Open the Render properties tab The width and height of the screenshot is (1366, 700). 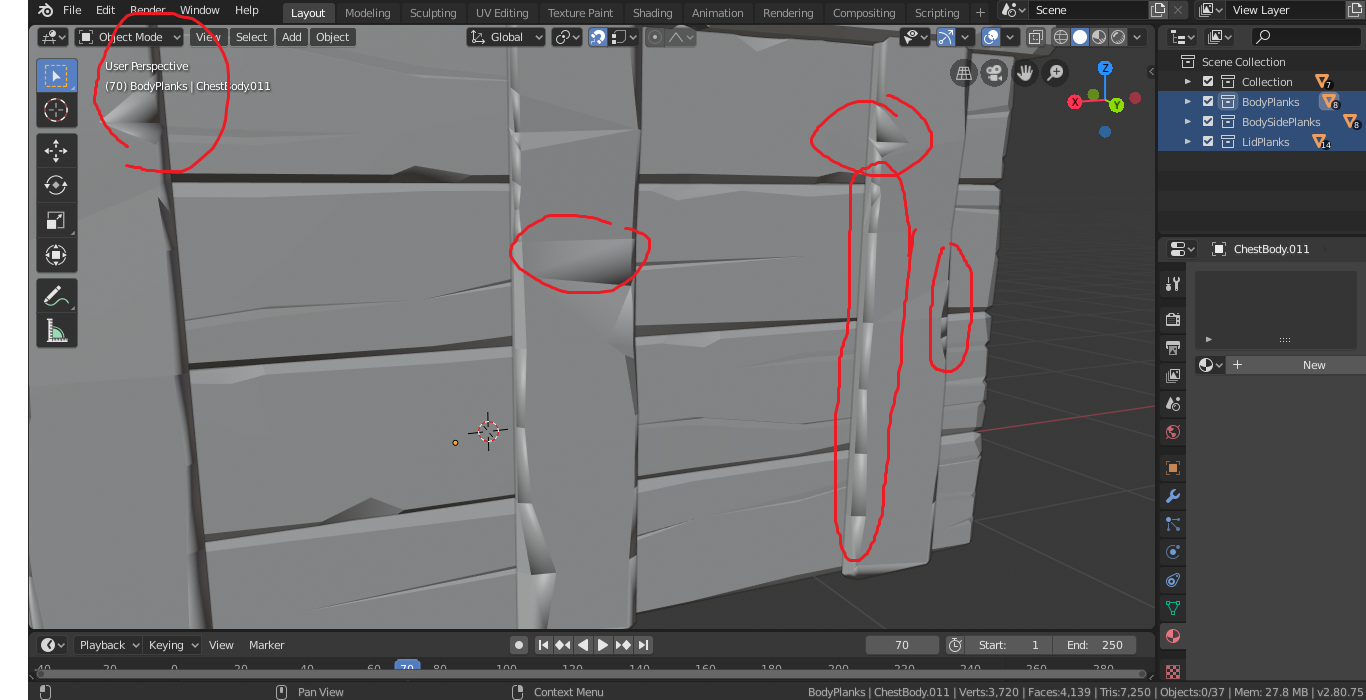(1173, 320)
